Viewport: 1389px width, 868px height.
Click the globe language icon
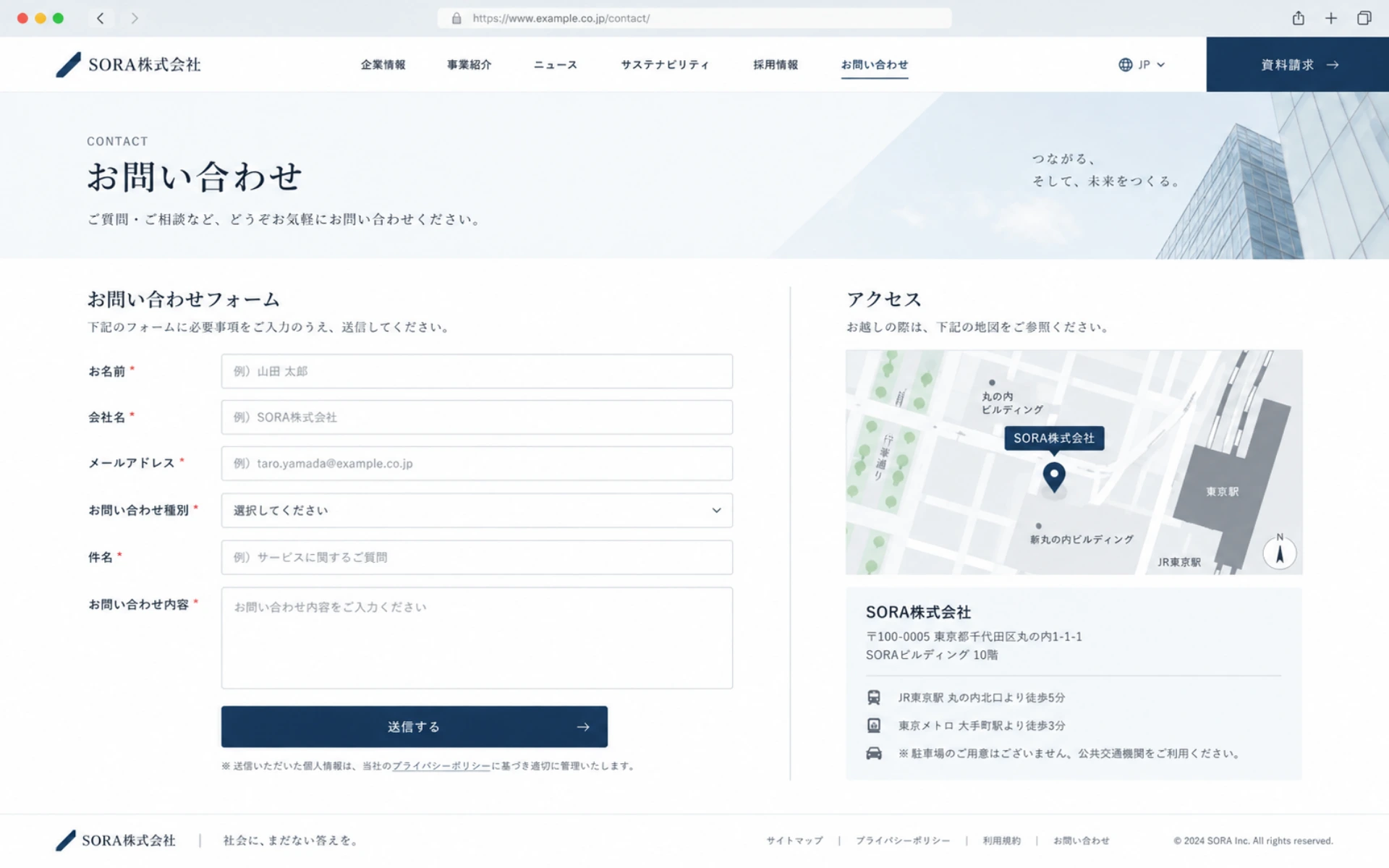pyautogui.click(x=1125, y=64)
